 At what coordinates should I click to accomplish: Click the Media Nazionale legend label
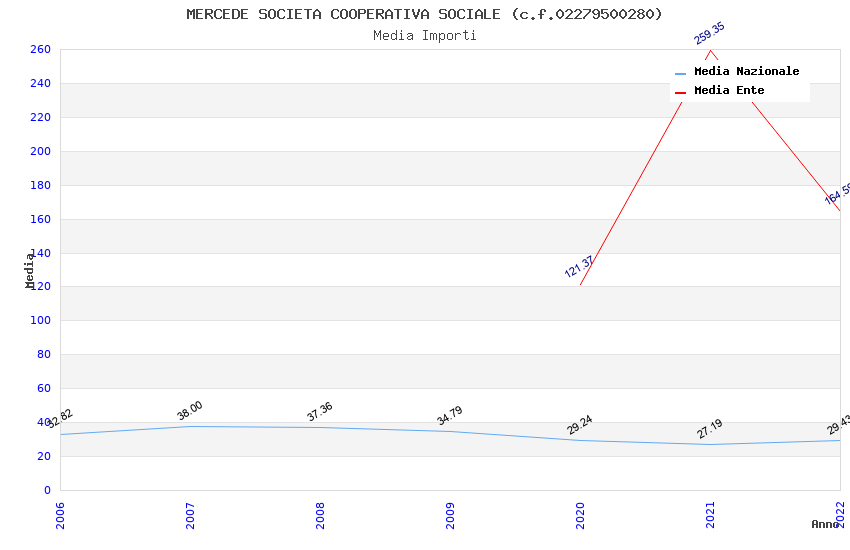point(746,71)
